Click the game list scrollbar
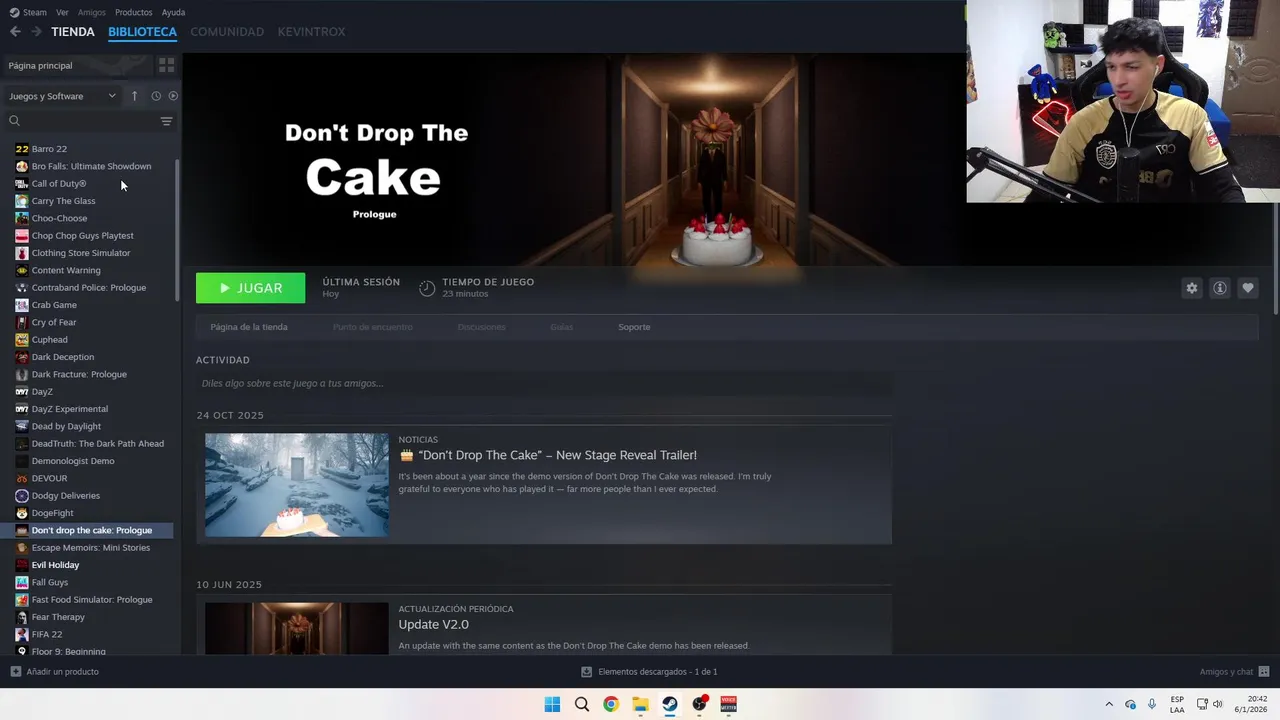This screenshot has height=720, width=1280. point(178,230)
